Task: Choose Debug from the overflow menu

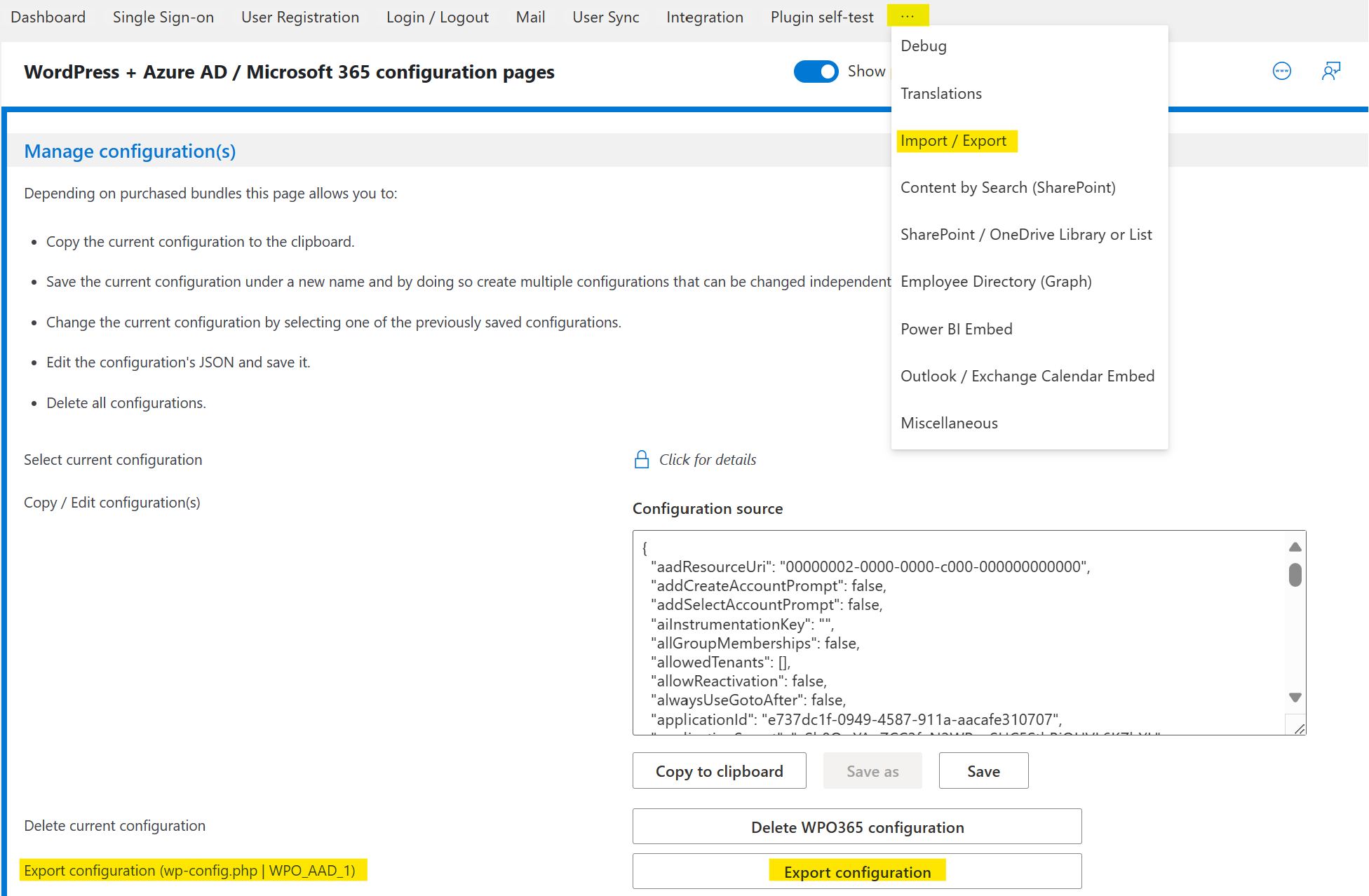Action: [924, 46]
